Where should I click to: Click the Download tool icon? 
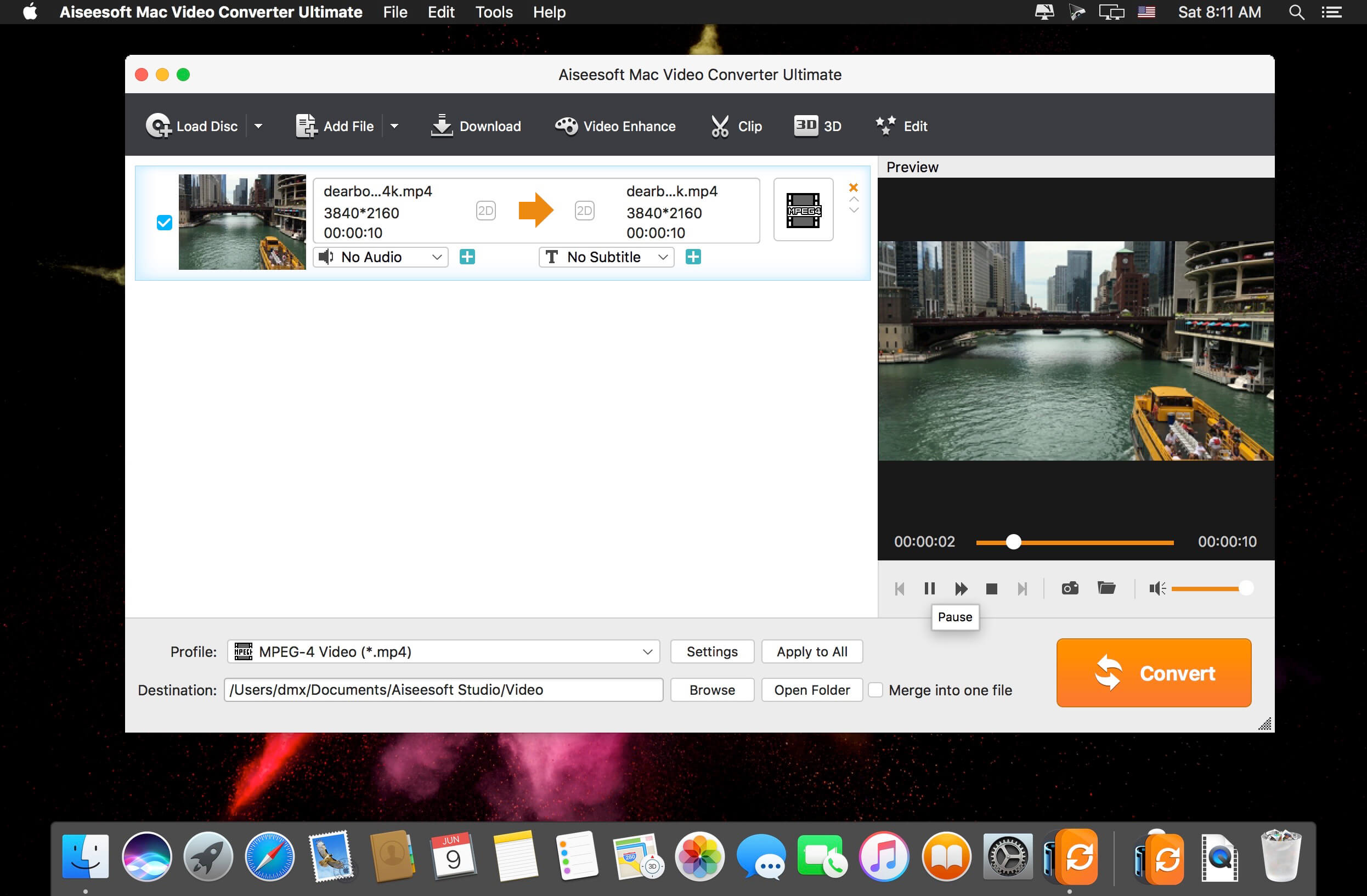coord(441,126)
